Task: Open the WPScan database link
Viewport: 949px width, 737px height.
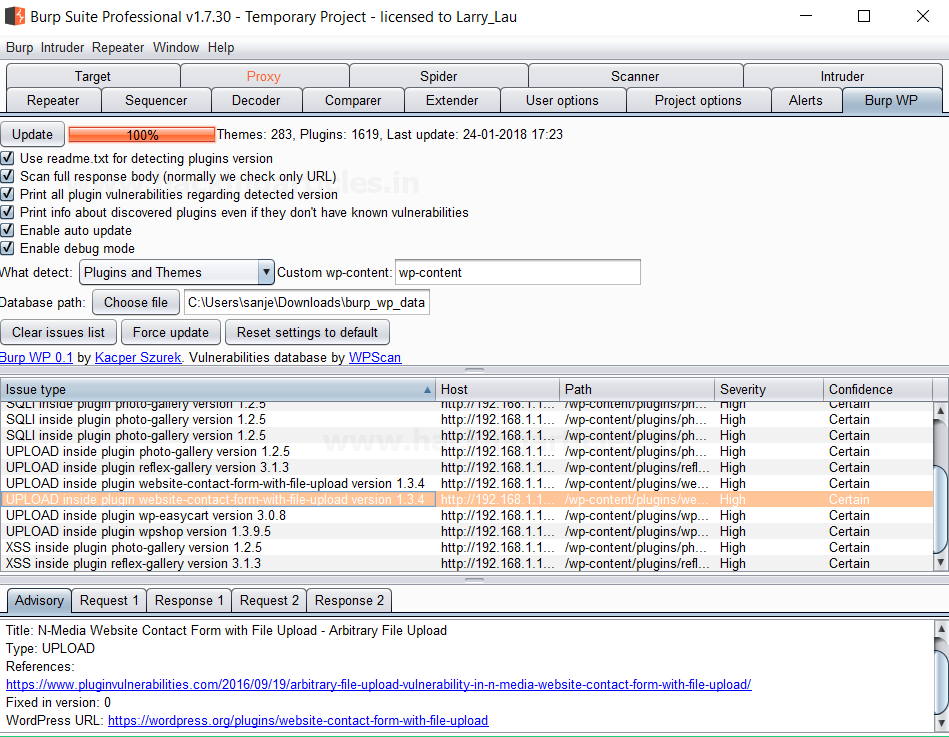Action: tap(375, 358)
